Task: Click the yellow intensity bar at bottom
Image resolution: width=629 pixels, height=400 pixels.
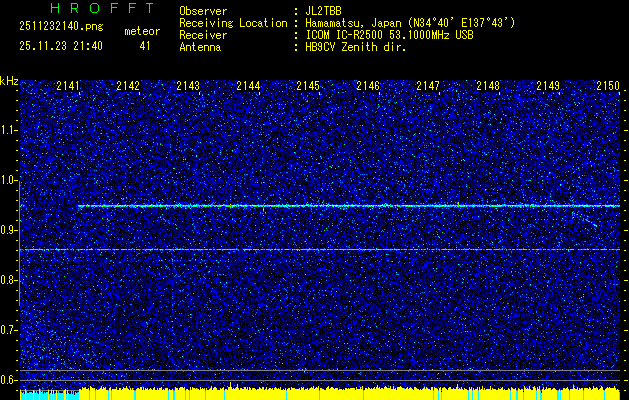Action: 350,394
